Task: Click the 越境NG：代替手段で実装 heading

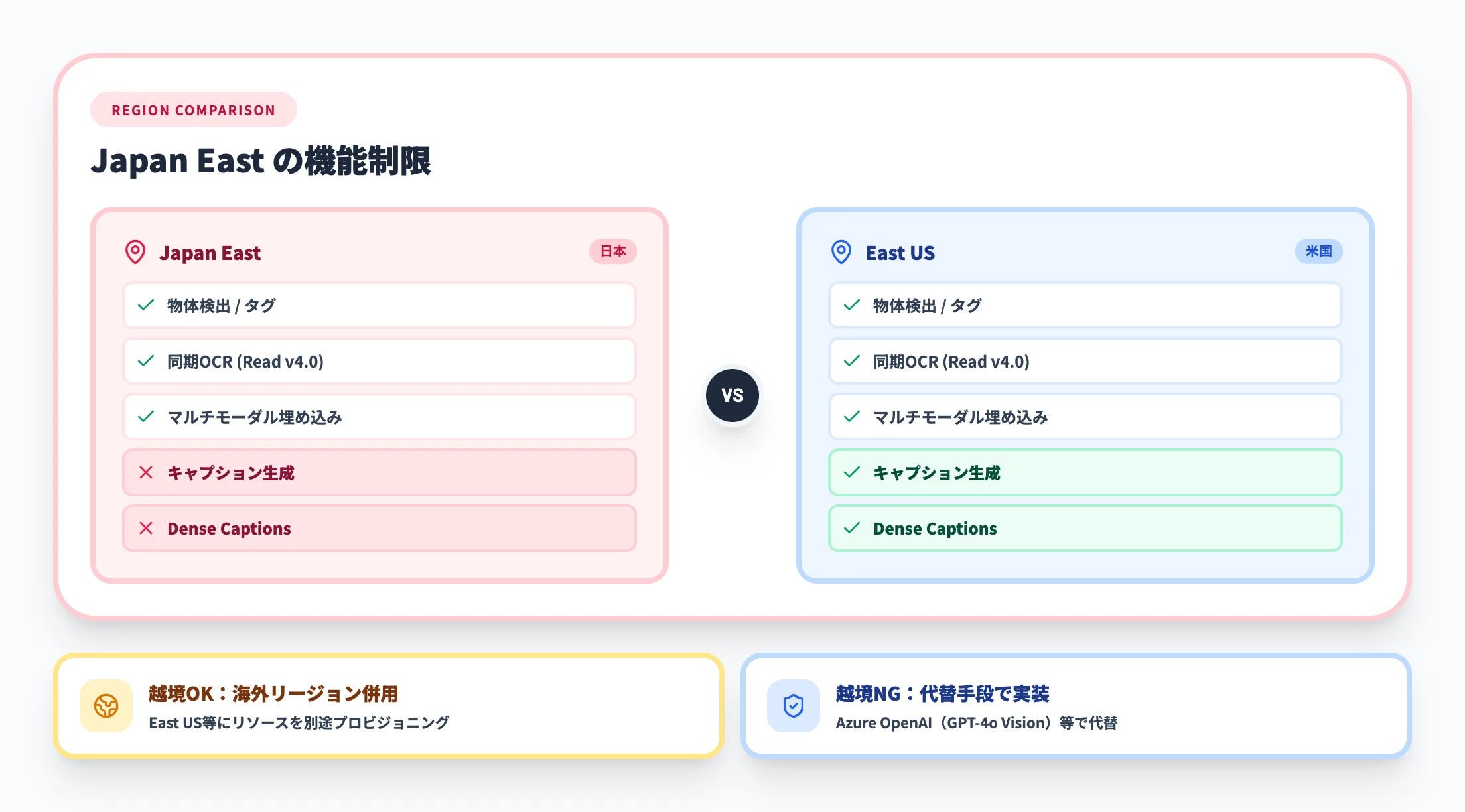Action: click(x=942, y=694)
